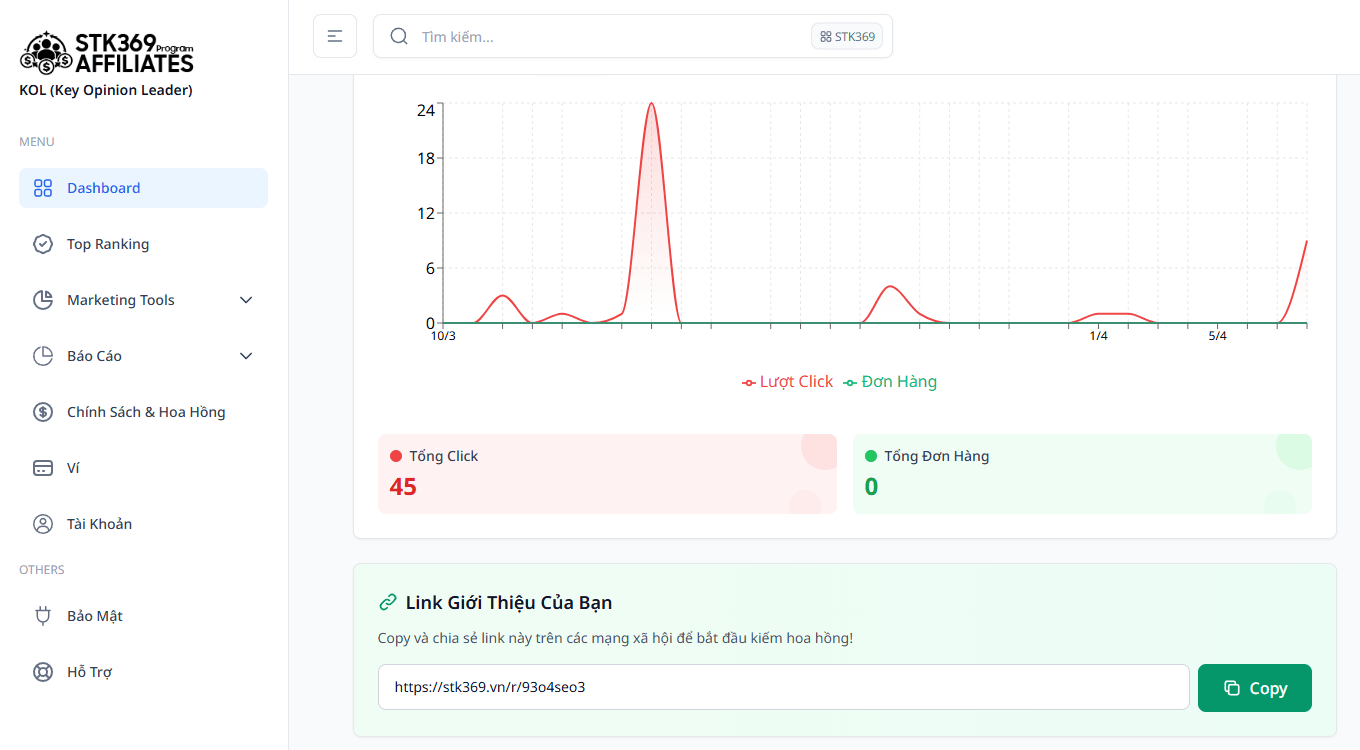This screenshot has height=750, width=1360.
Task: Open the STK369 selector in search bar
Action: (847, 37)
